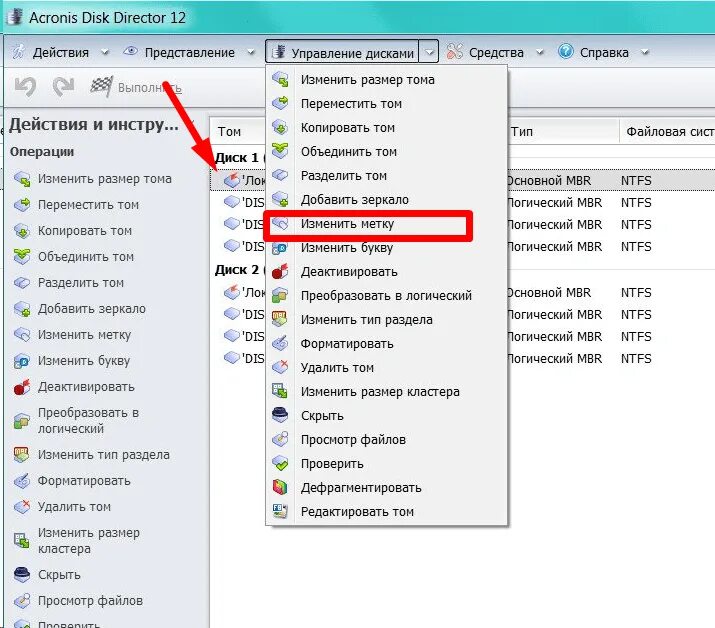Click convert to logical icon in menu

click(x=280, y=296)
